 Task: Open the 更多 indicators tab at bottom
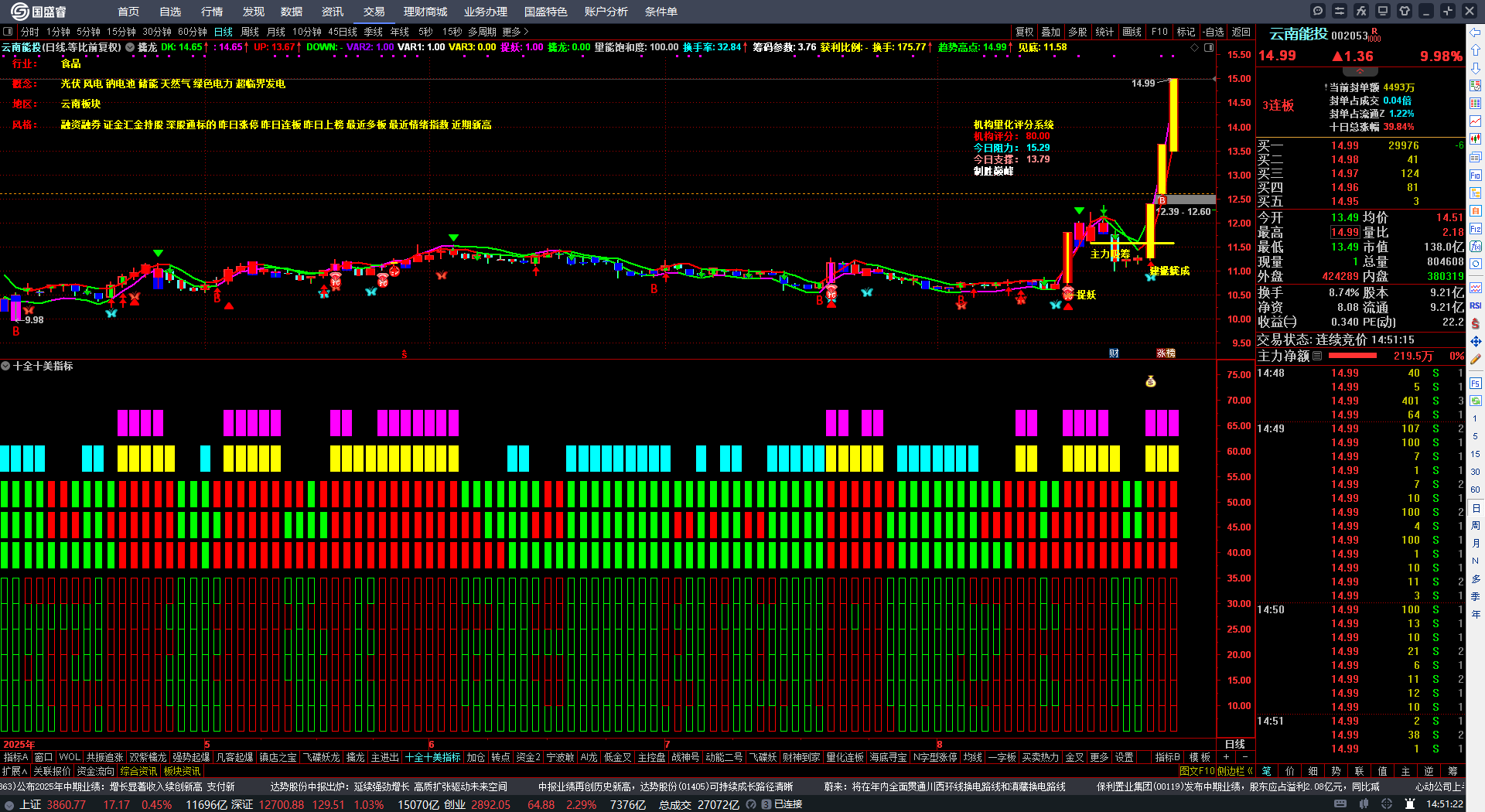coord(1099,757)
